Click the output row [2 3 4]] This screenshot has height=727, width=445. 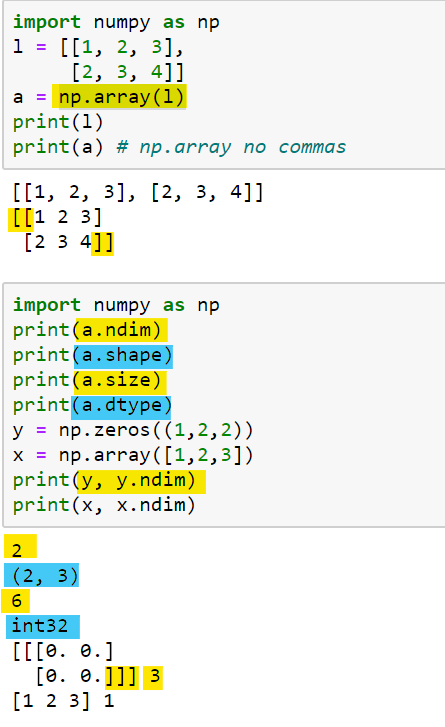[x=68, y=242]
